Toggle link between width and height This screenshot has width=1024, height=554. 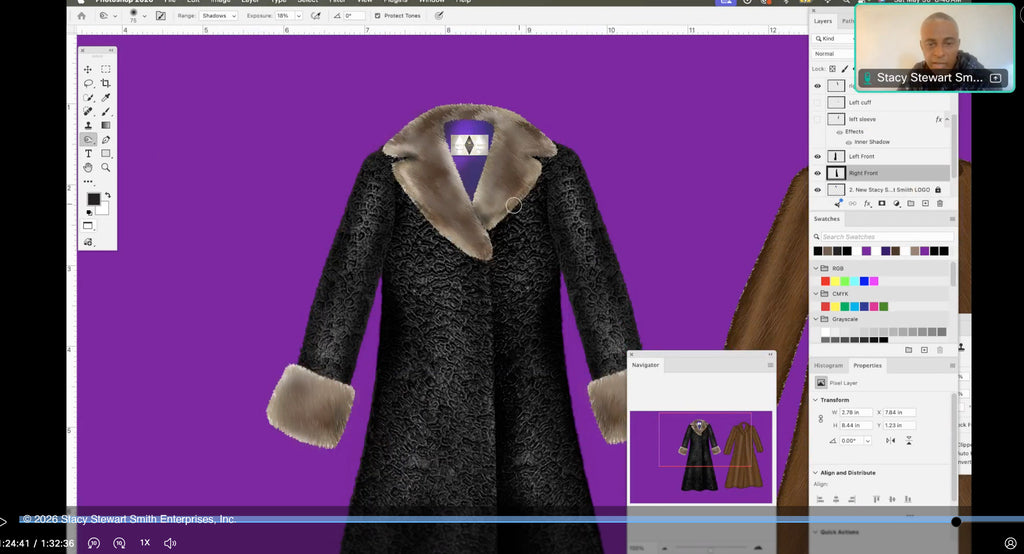coord(821,419)
